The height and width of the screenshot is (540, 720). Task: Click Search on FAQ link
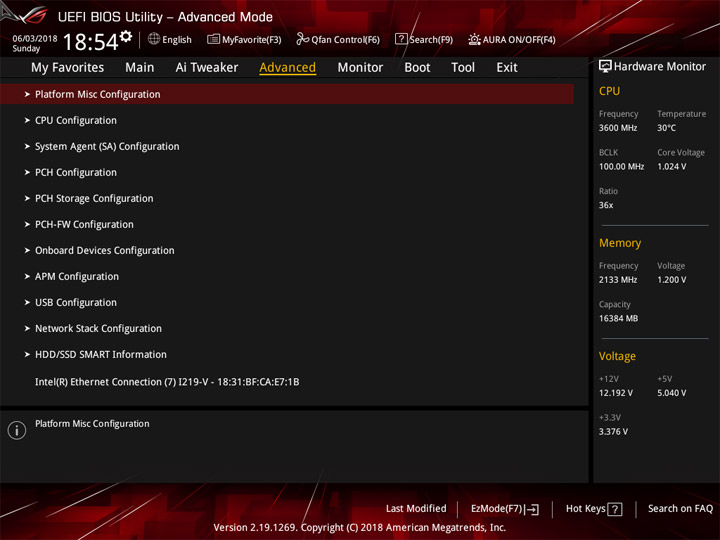[x=681, y=509]
